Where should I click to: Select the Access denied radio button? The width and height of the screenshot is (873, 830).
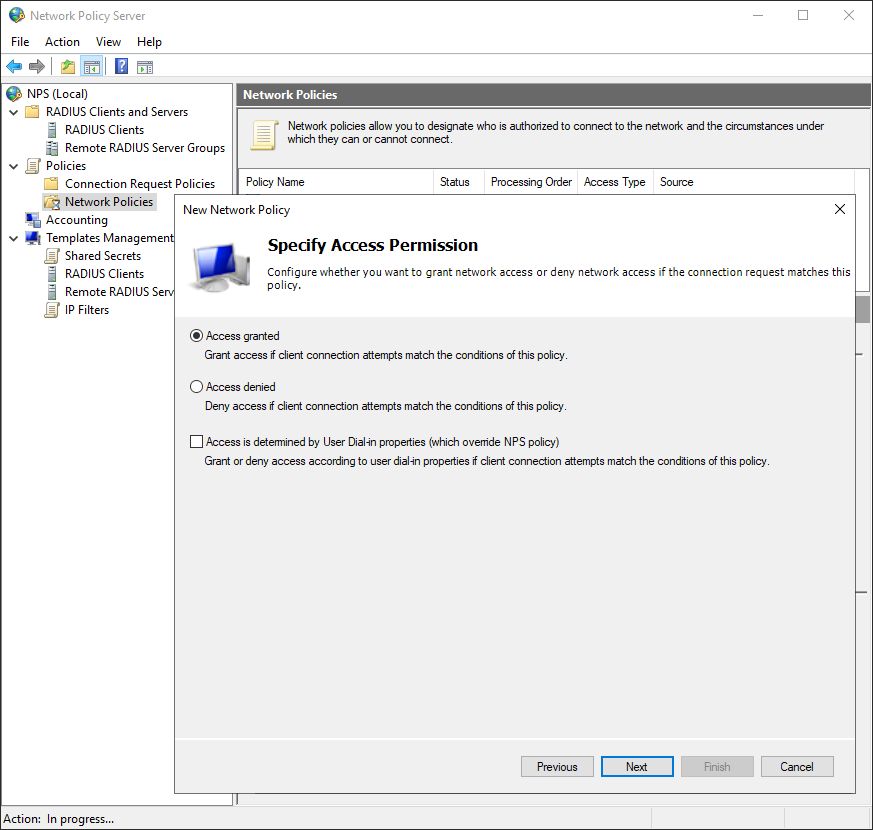pyautogui.click(x=196, y=386)
